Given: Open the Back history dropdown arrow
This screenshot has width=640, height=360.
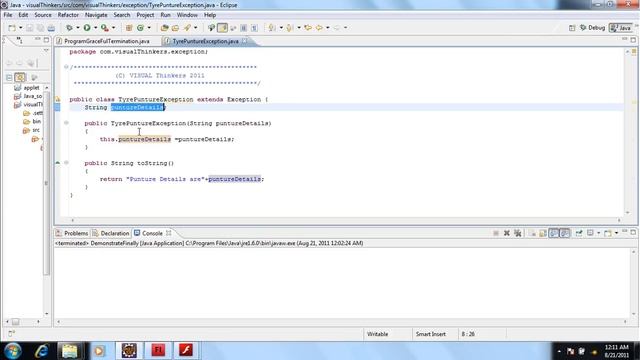Looking at the screenshot, I should tap(328, 28).
